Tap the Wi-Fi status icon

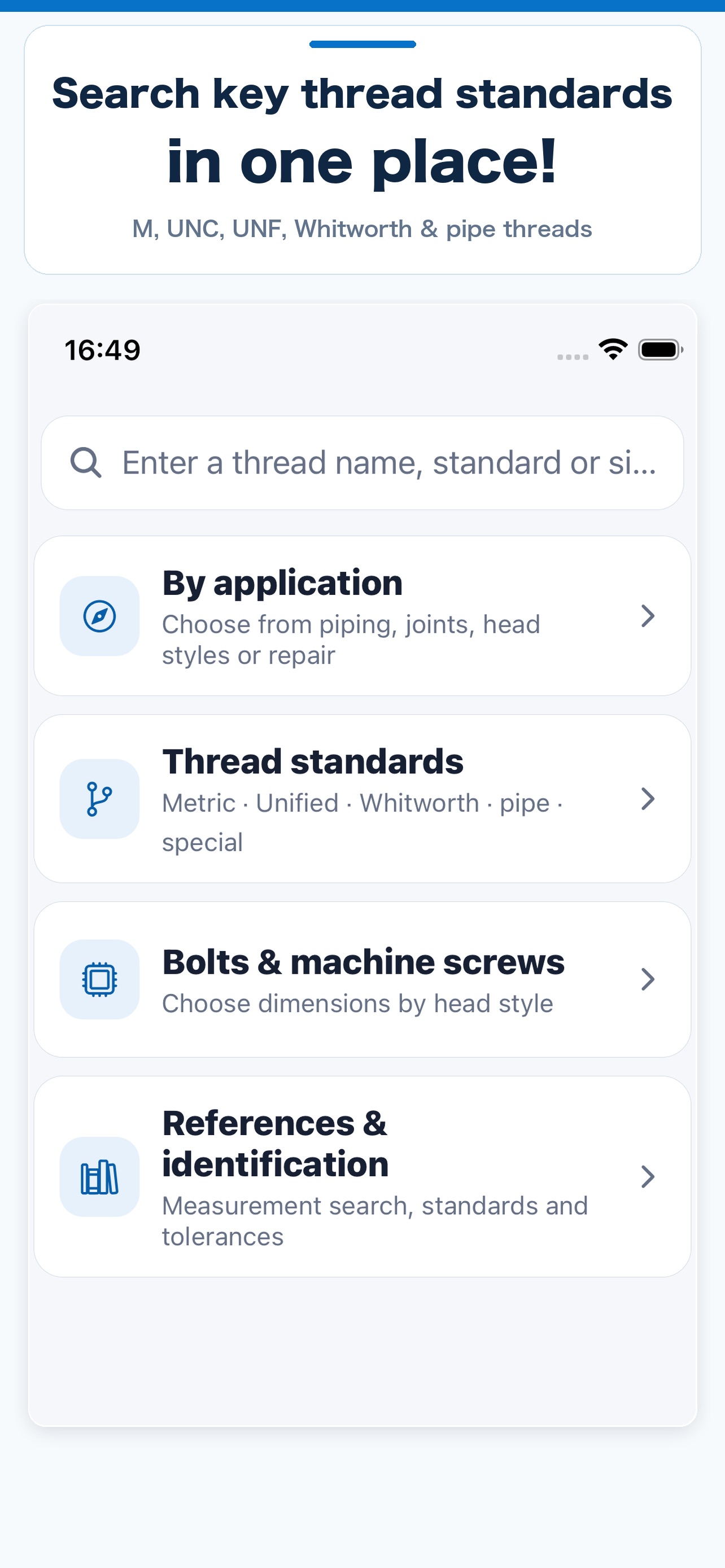613,349
